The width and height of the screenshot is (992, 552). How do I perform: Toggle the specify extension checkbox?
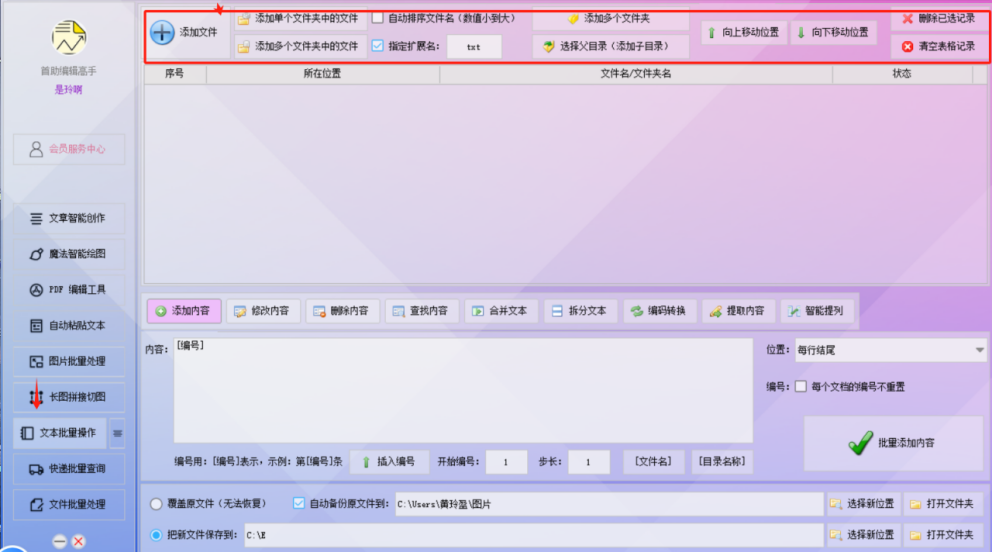(x=378, y=46)
